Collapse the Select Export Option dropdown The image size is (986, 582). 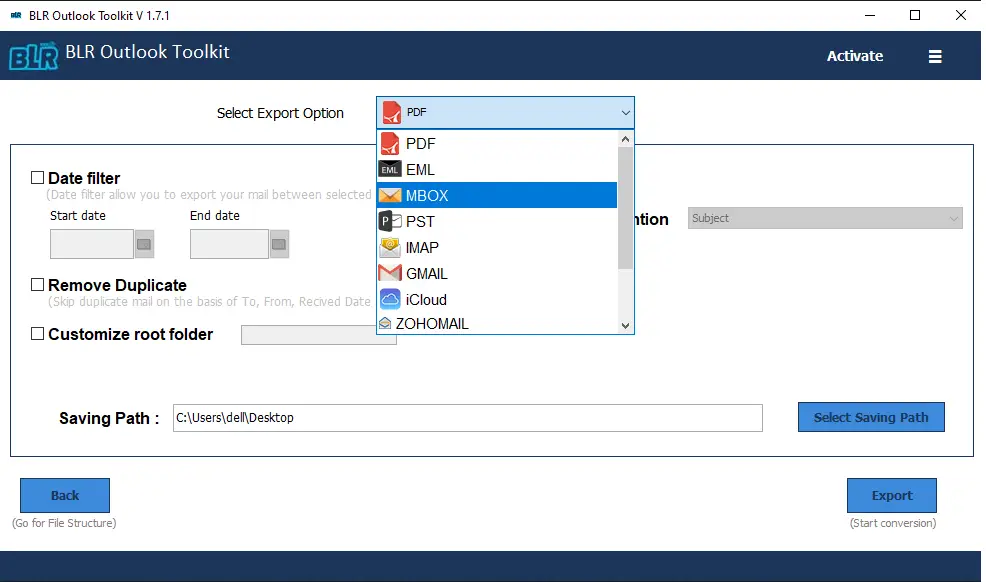pos(625,112)
